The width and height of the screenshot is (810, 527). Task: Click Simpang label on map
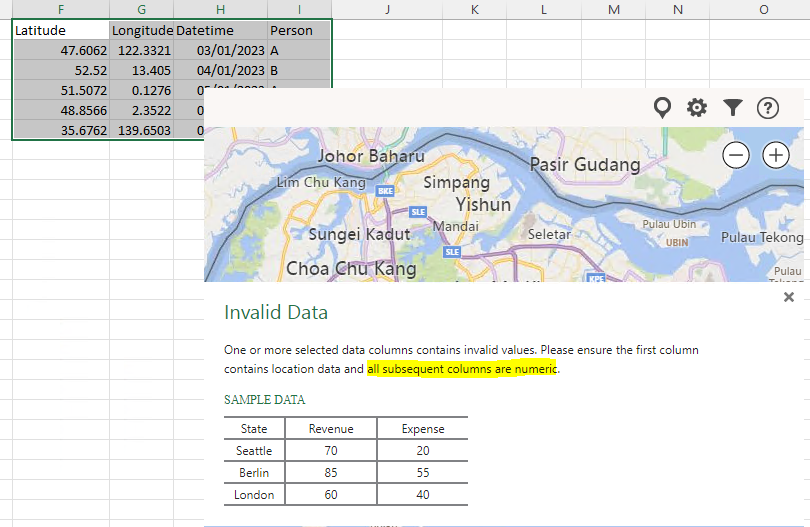tap(456, 182)
